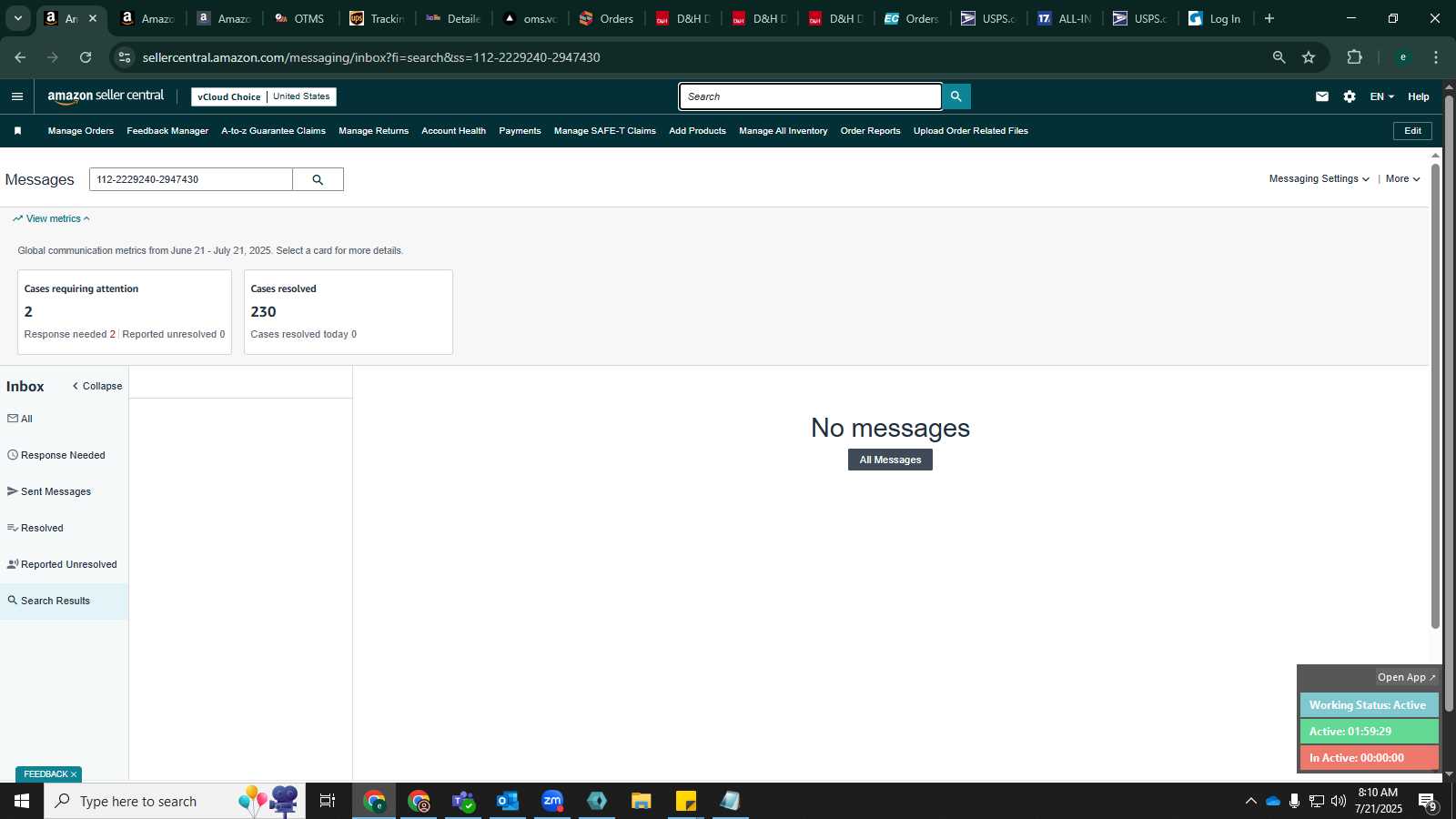Submit message search with magnifier button
Viewport: 1456px width, 819px height.
pyautogui.click(x=318, y=179)
